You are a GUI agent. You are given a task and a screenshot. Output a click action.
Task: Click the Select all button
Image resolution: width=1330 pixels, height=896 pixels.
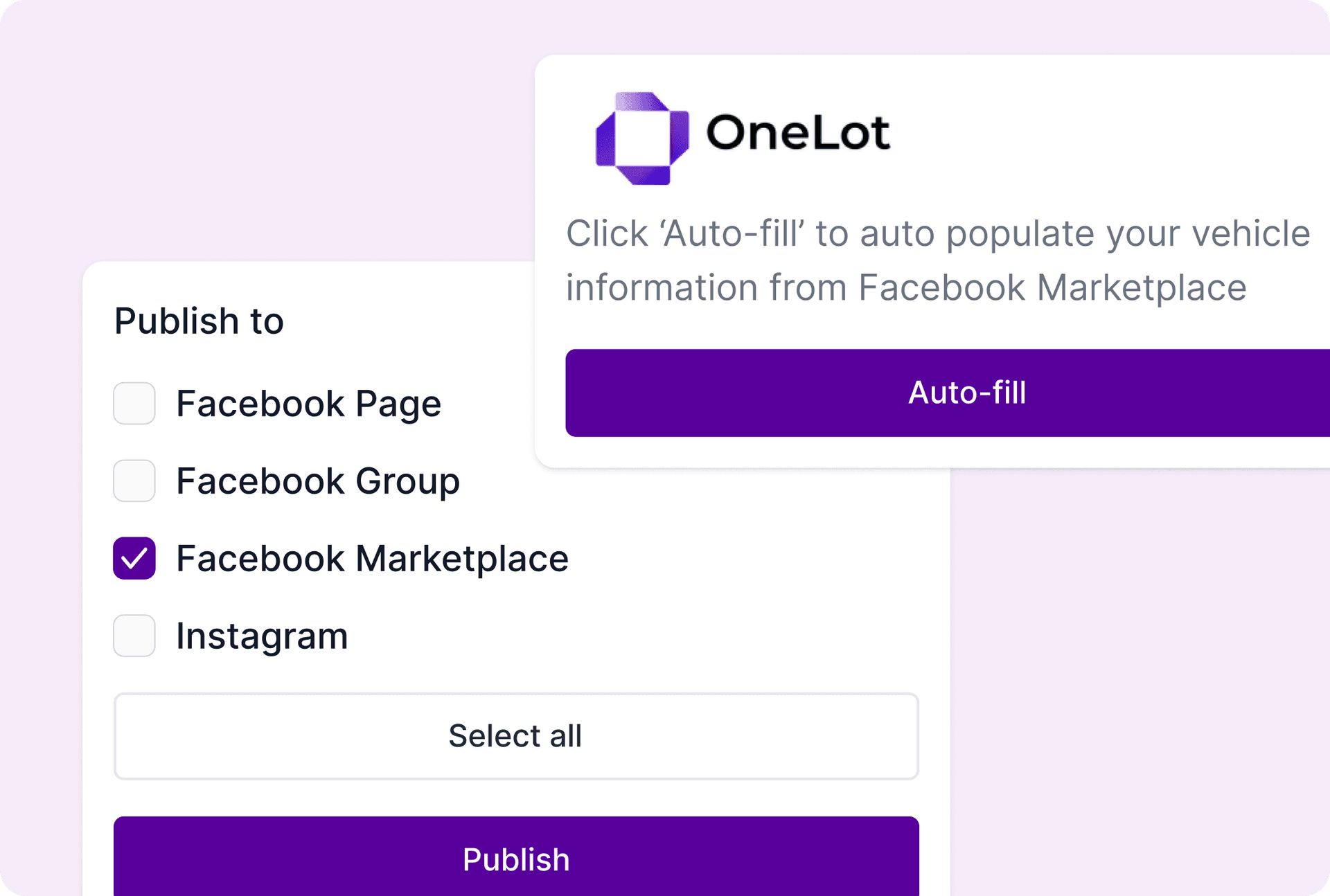click(x=516, y=736)
